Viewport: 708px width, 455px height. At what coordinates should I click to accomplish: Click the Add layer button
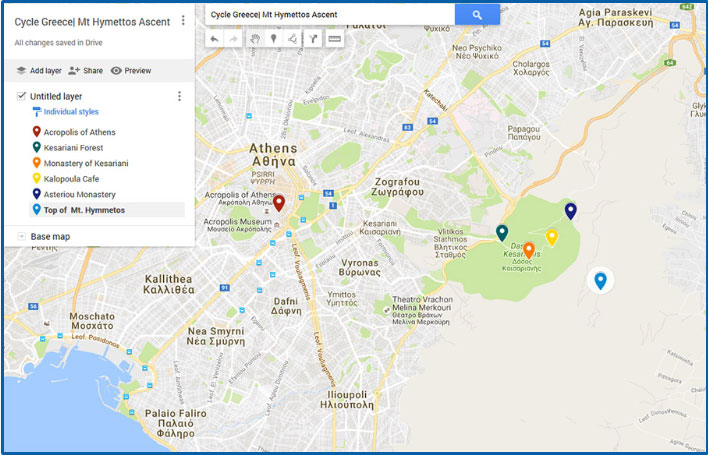click(39, 70)
